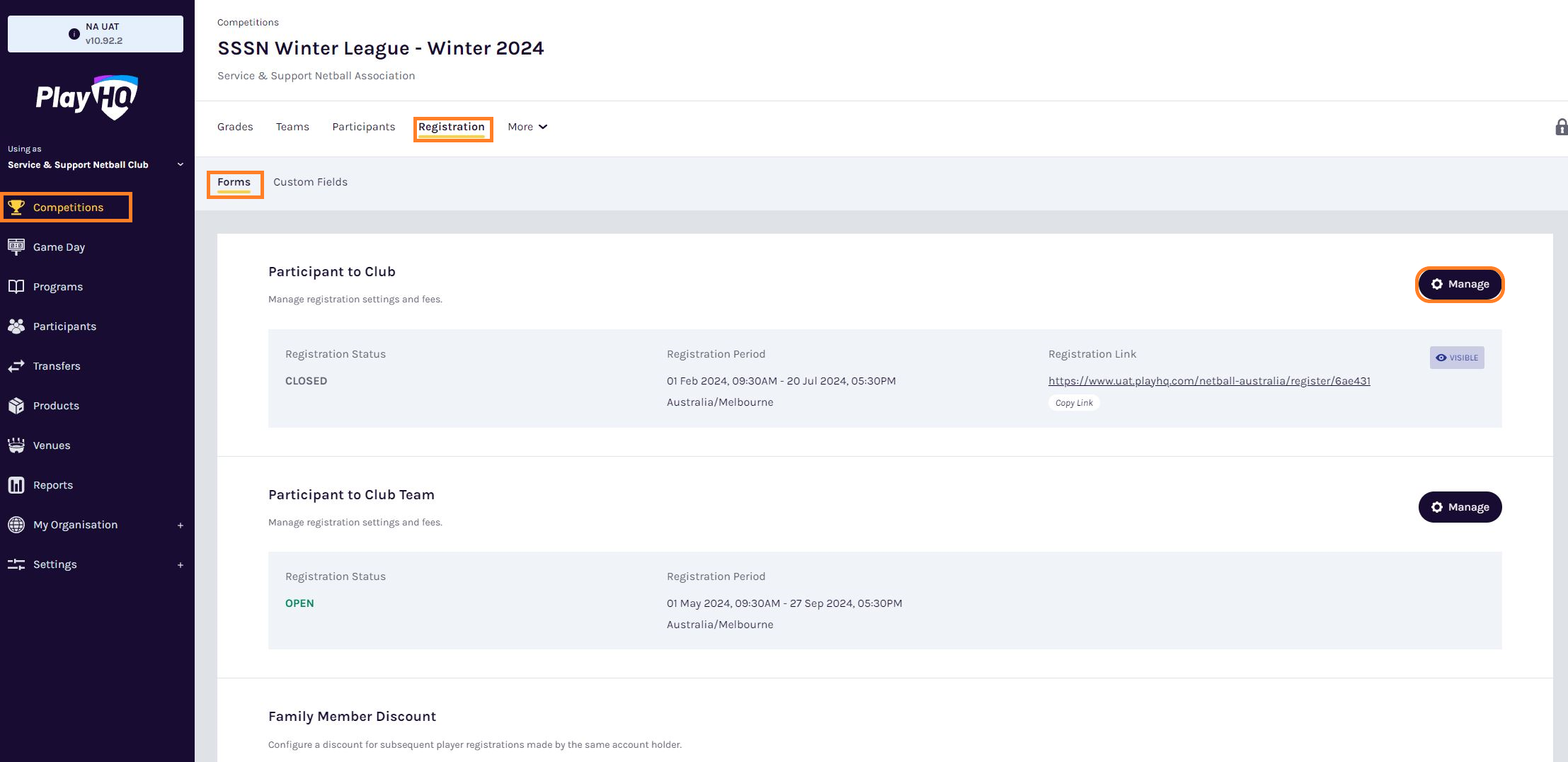Image resolution: width=1568 pixels, height=762 pixels.
Task: Open Game Day in the sidebar
Action: click(59, 247)
